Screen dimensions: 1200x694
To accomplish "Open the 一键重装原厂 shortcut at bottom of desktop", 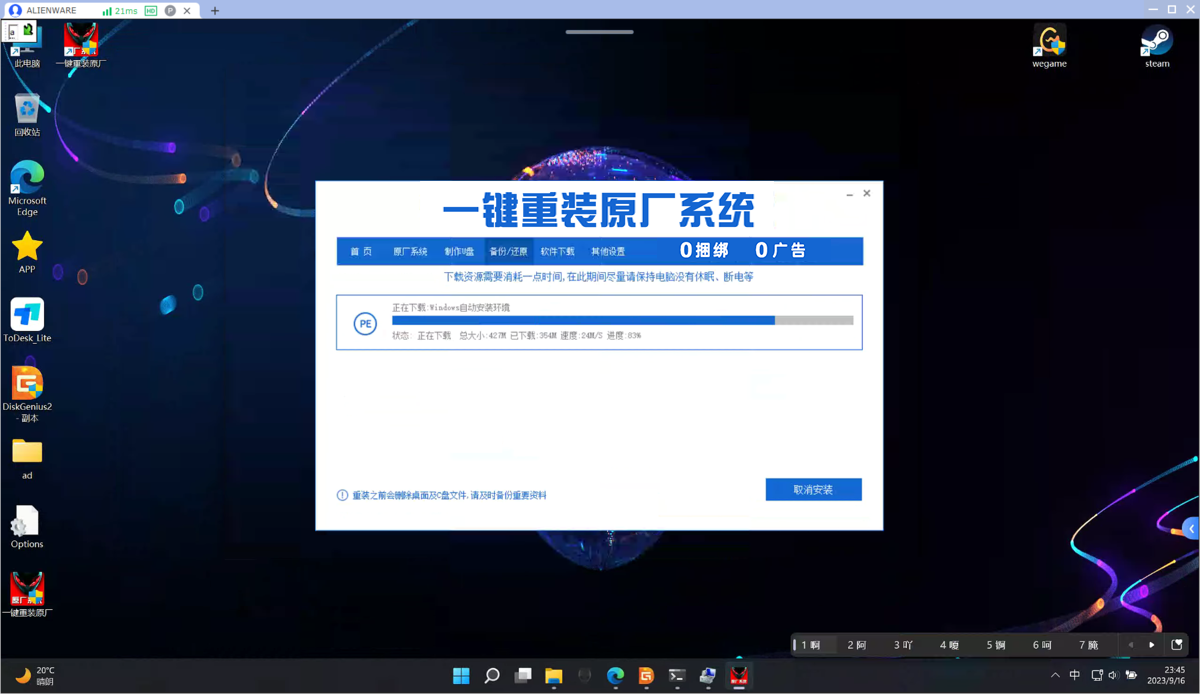I will pyautogui.click(x=27, y=595).
